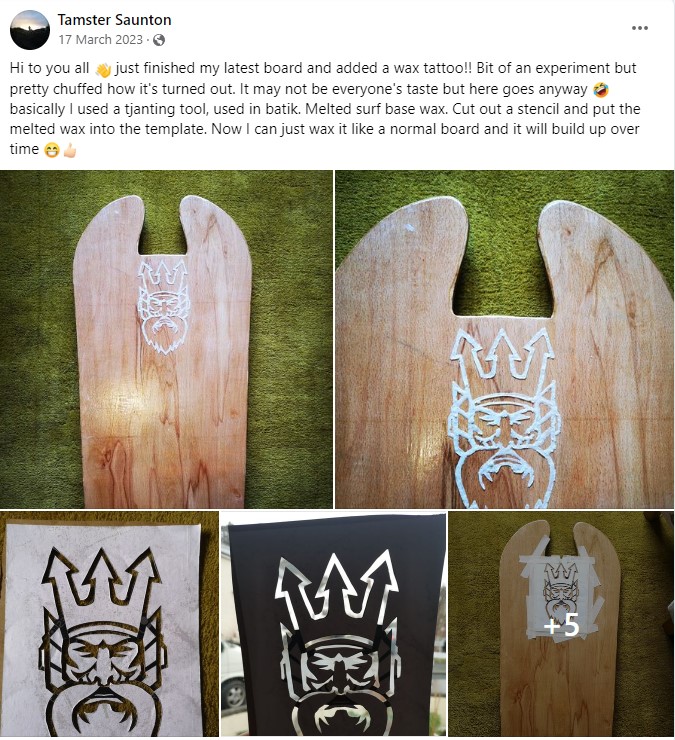Viewport: 675px width, 740px height.
Task: Open Tamster Saunton's profile picture
Action: (x=30, y=30)
